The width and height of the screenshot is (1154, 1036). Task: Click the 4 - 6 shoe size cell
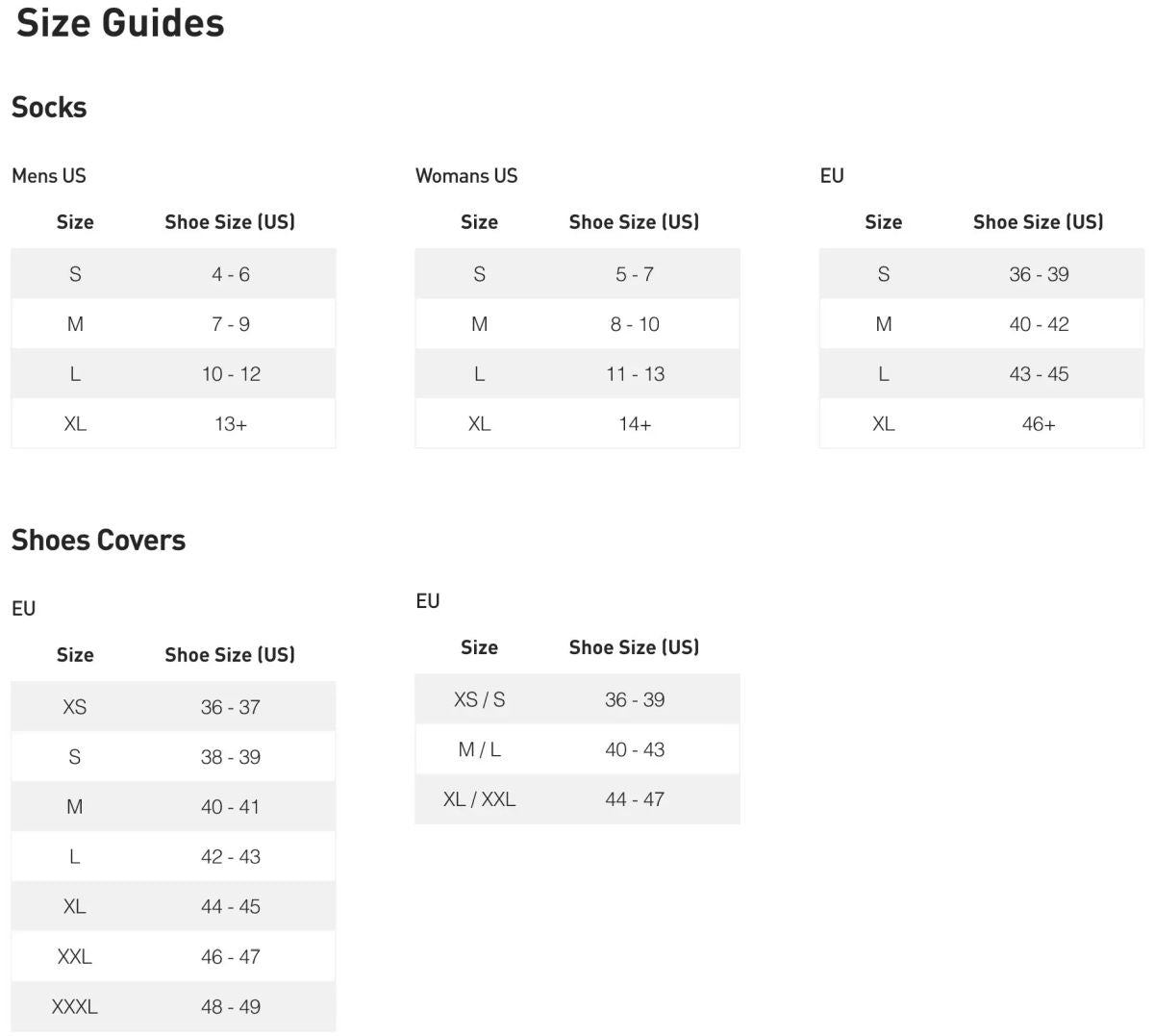pyautogui.click(x=231, y=274)
